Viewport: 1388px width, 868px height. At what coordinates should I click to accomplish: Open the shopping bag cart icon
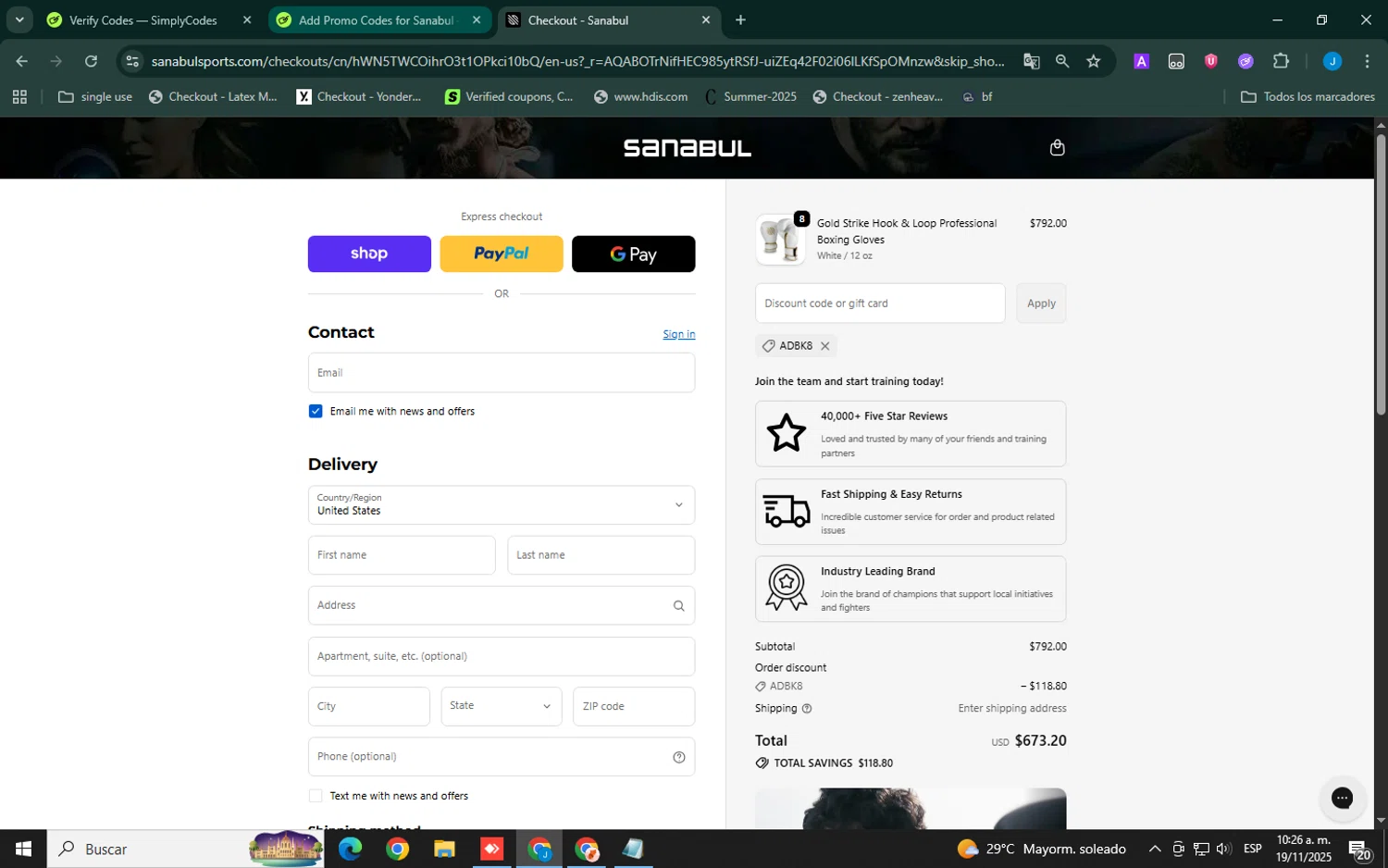click(x=1057, y=148)
